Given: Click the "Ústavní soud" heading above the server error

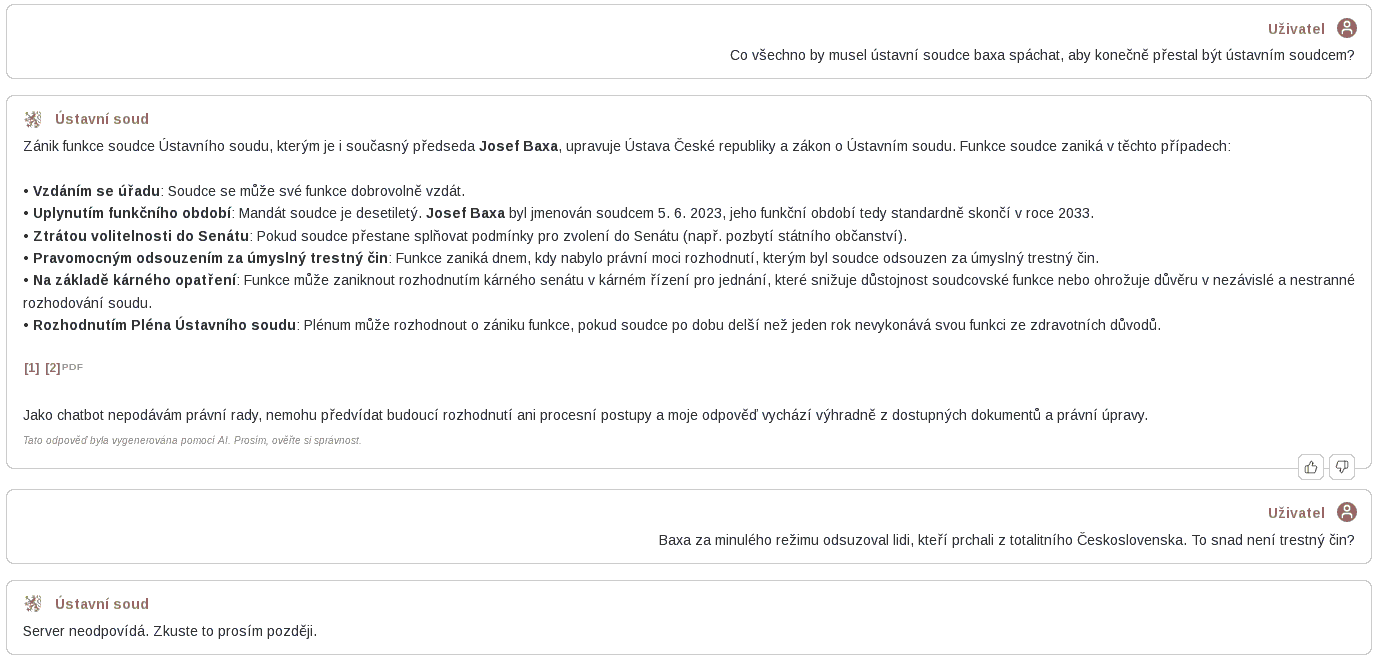Looking at the screenshot, I should 102,604.
